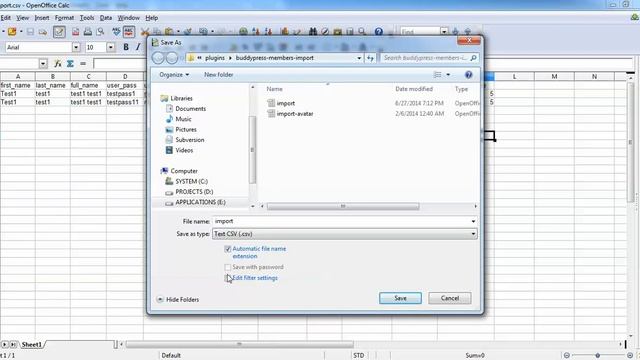The width and height of the screenshot is (640, 360).
Task: Open the Tools menu
Action: tap(87, 18)
